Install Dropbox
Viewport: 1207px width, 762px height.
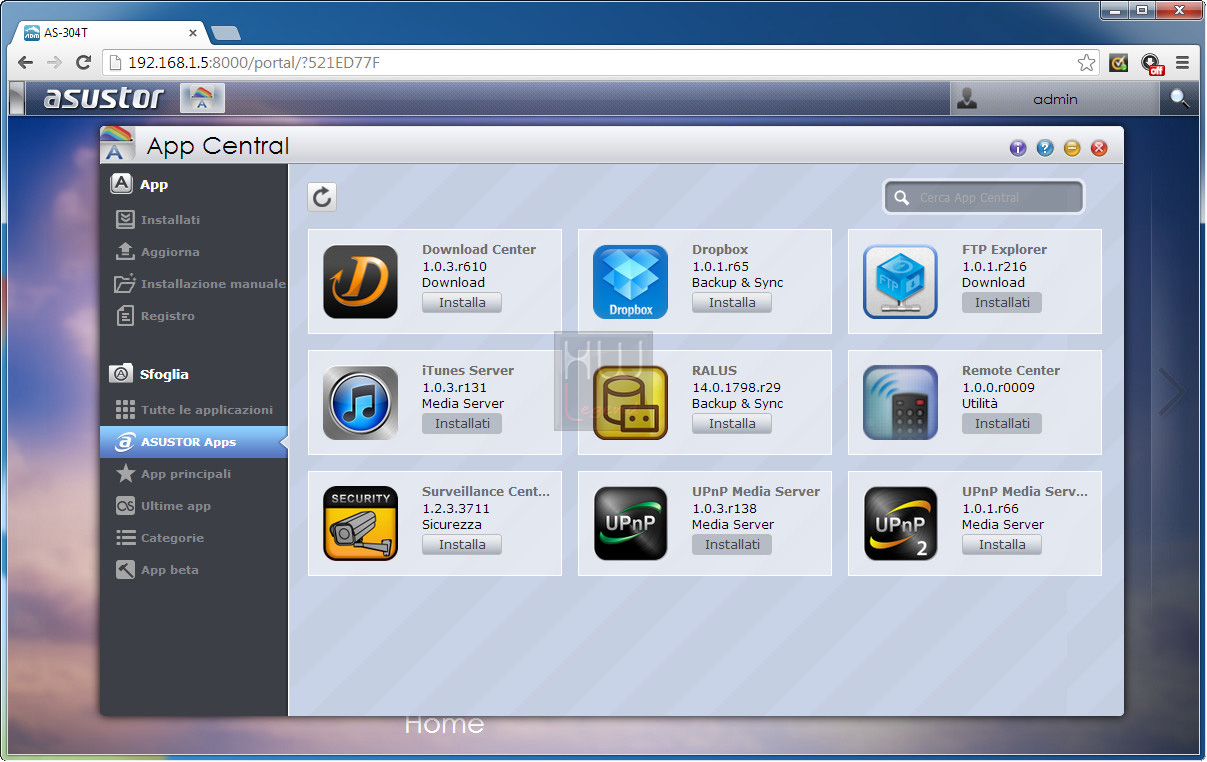(x=732, y=303)
